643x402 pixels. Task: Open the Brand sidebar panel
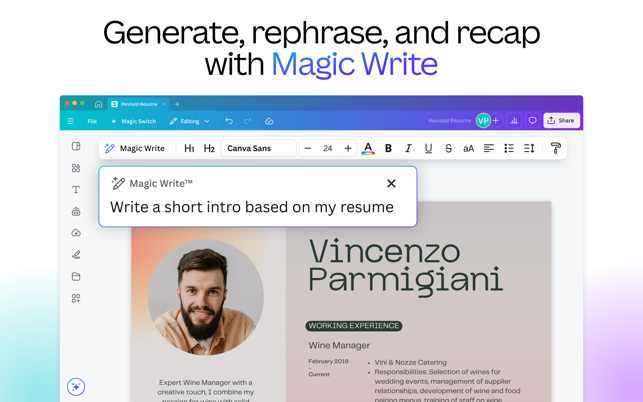pos(76,212)
